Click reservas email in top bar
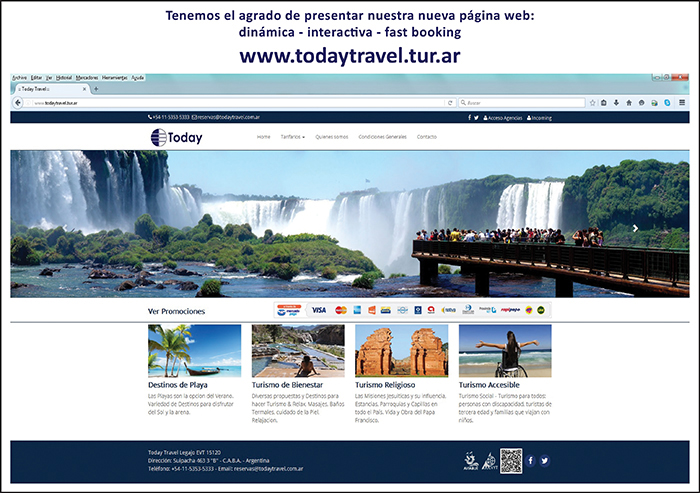 pos(226,117)
